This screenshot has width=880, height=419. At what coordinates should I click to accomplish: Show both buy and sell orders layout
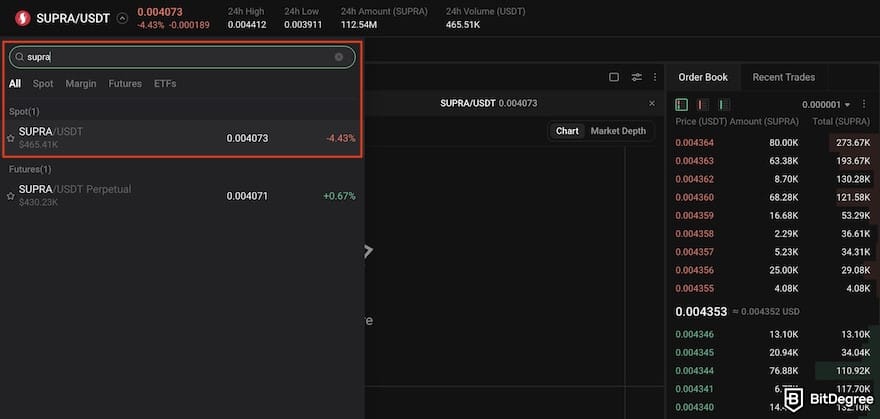pyautogui.click(x=681, y=104)
